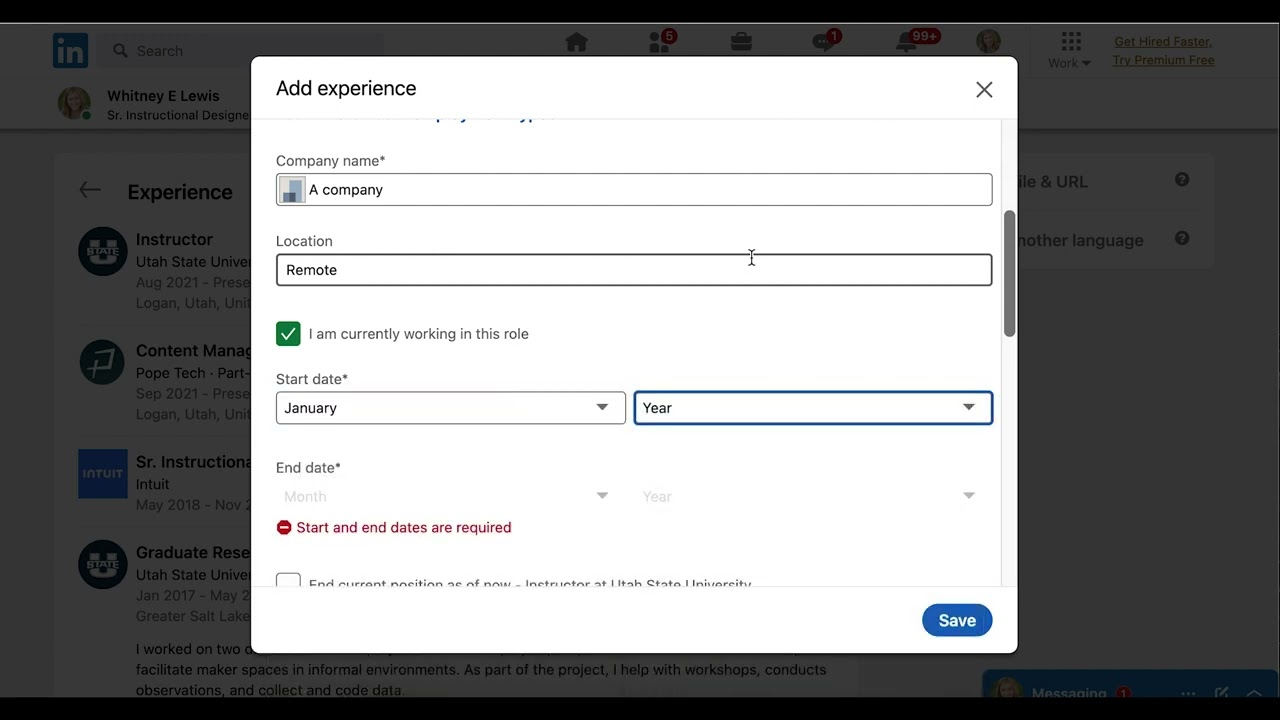Open the End date Month dropdown

click(x=451, y=496)
